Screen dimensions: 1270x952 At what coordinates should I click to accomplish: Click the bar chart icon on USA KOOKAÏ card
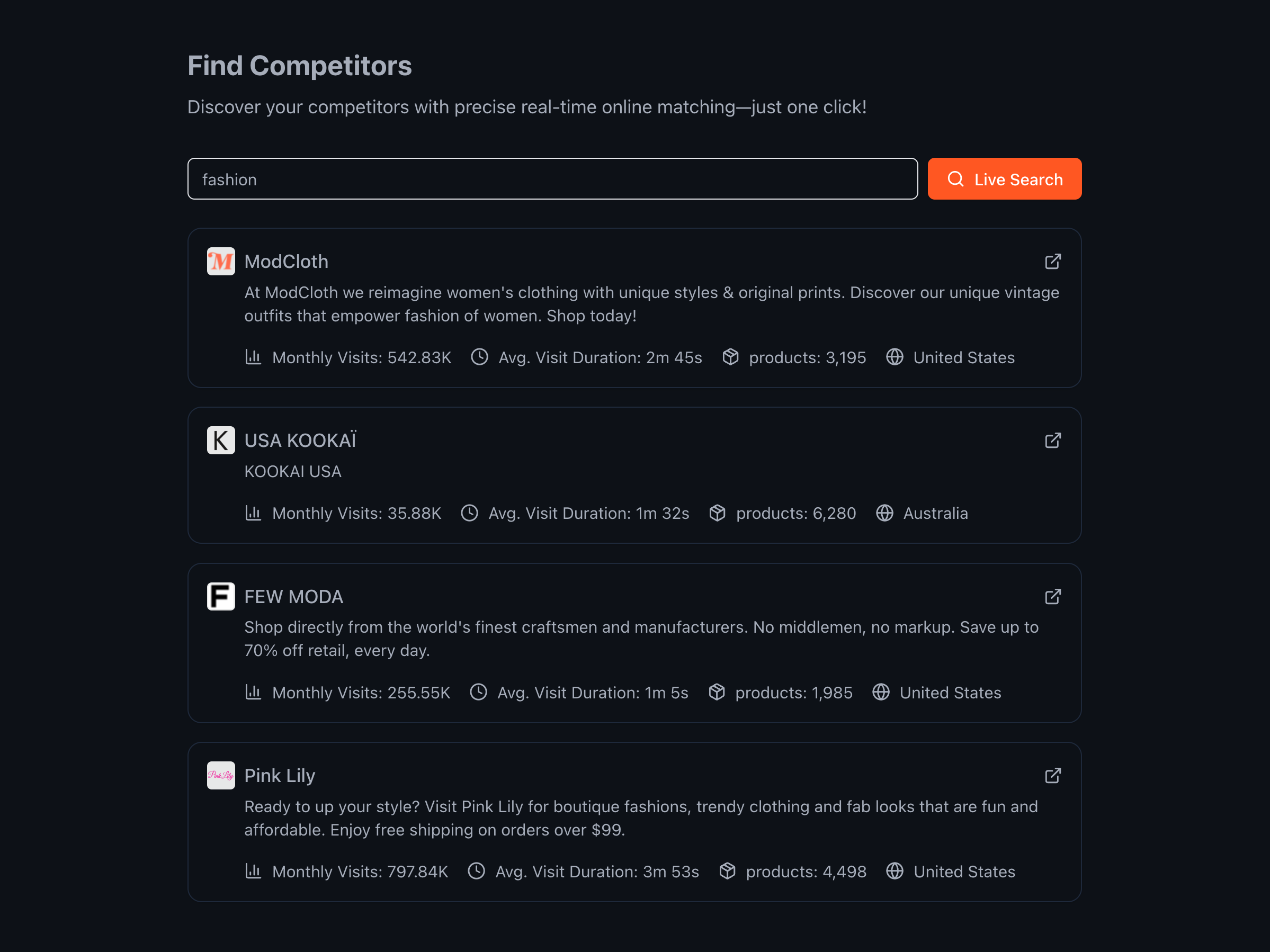point(253,513)
